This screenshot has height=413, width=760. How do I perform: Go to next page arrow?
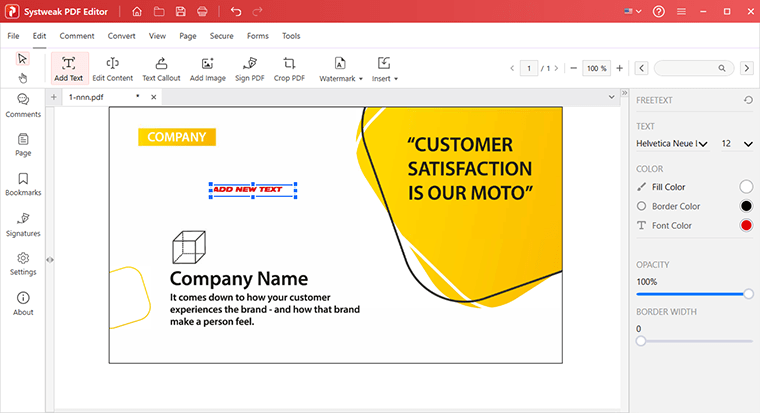(556, 68)
